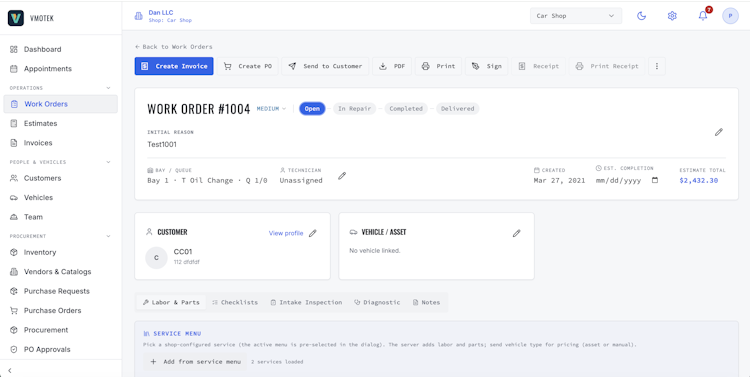Open settings via the gear icon
The width and height of the screenshot is (750, 377).
(x=672, y=16)
